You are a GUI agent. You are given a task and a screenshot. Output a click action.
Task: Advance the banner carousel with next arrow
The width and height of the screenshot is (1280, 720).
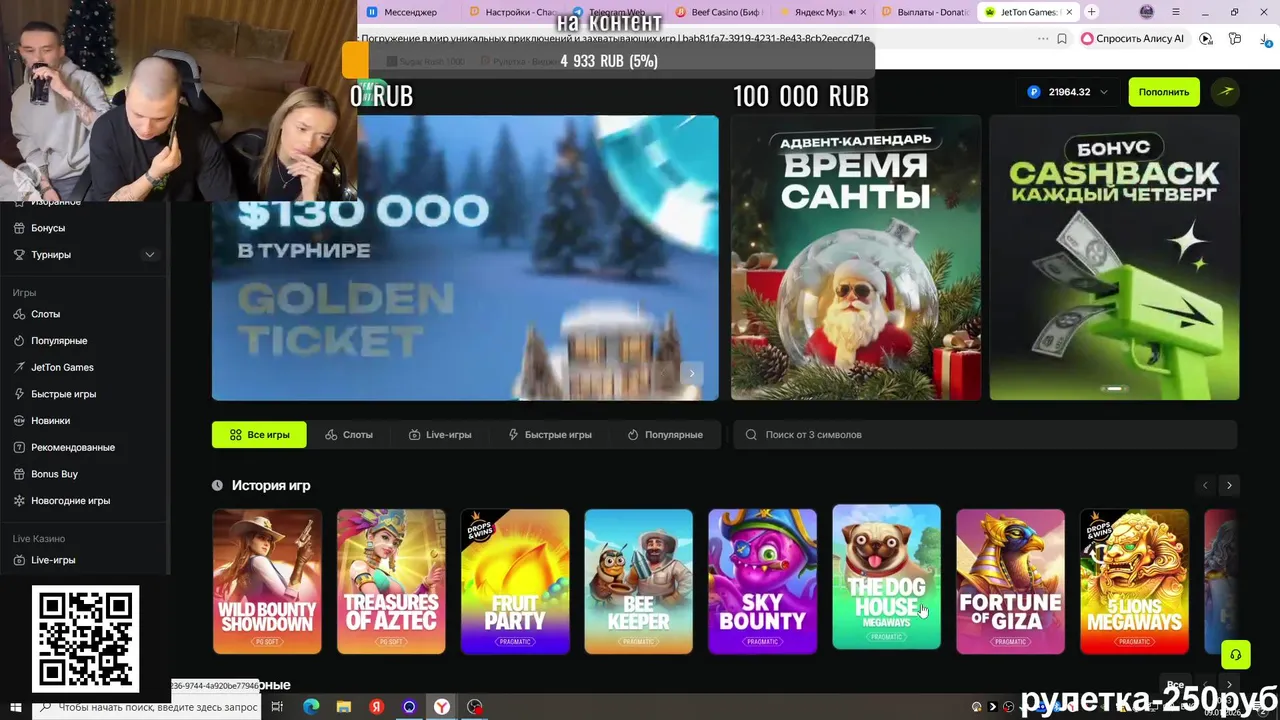point(692,373)
